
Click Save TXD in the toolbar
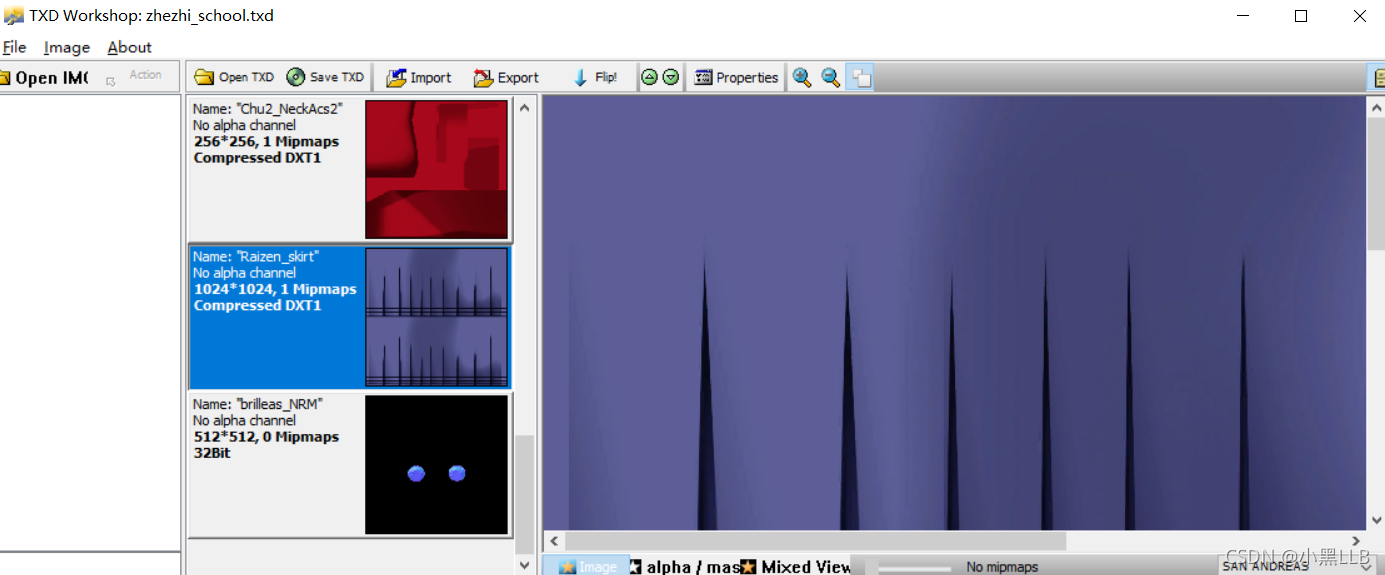(x=325, y=77)
